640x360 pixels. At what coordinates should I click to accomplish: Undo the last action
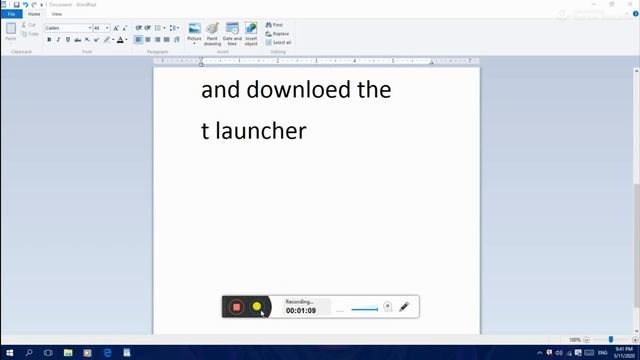(x=25, y=4)
